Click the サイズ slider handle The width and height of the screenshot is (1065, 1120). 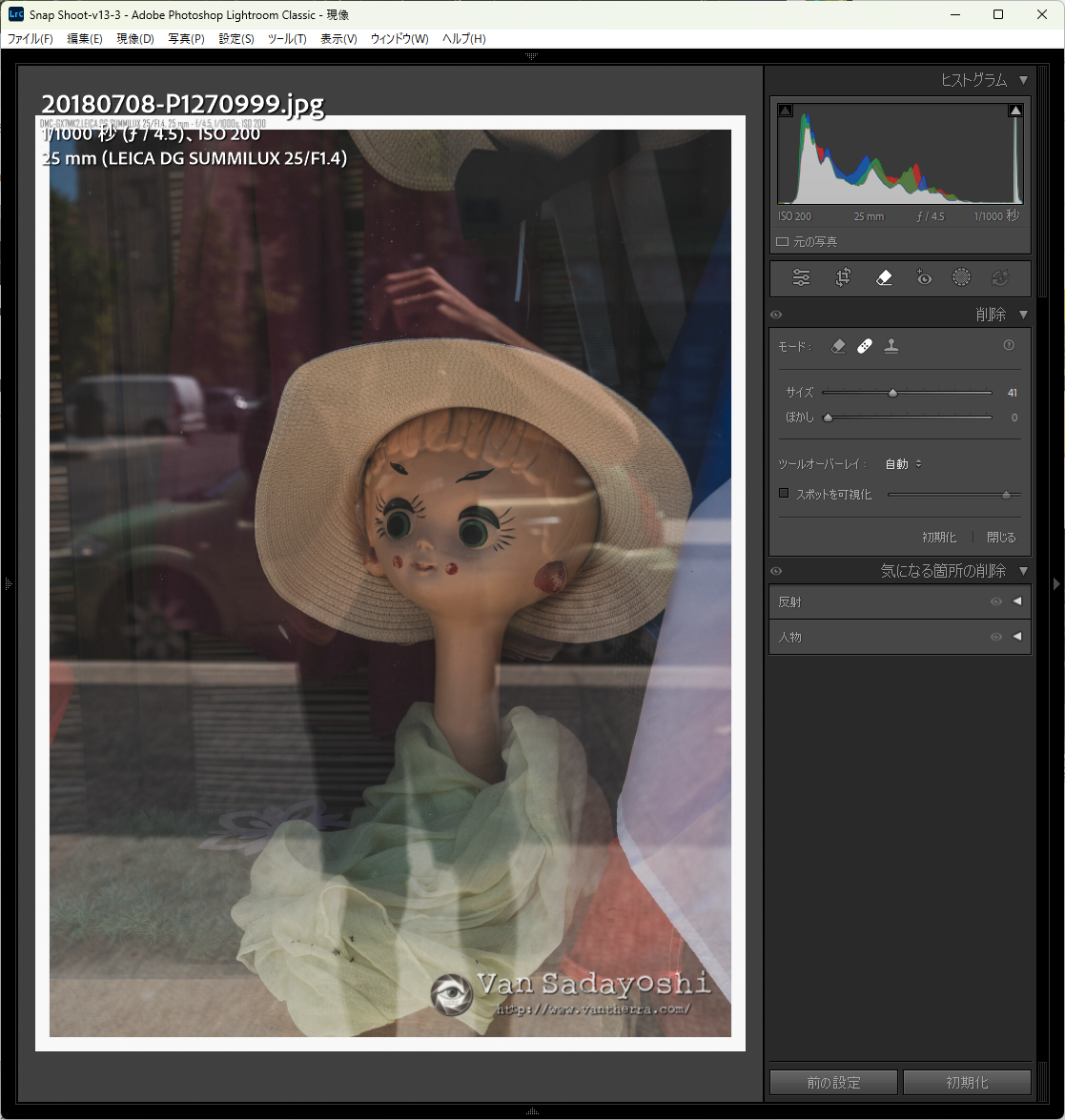pos(892,393)
